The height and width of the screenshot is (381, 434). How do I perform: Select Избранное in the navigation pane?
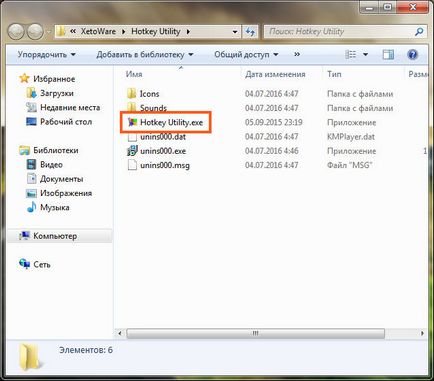54,79
